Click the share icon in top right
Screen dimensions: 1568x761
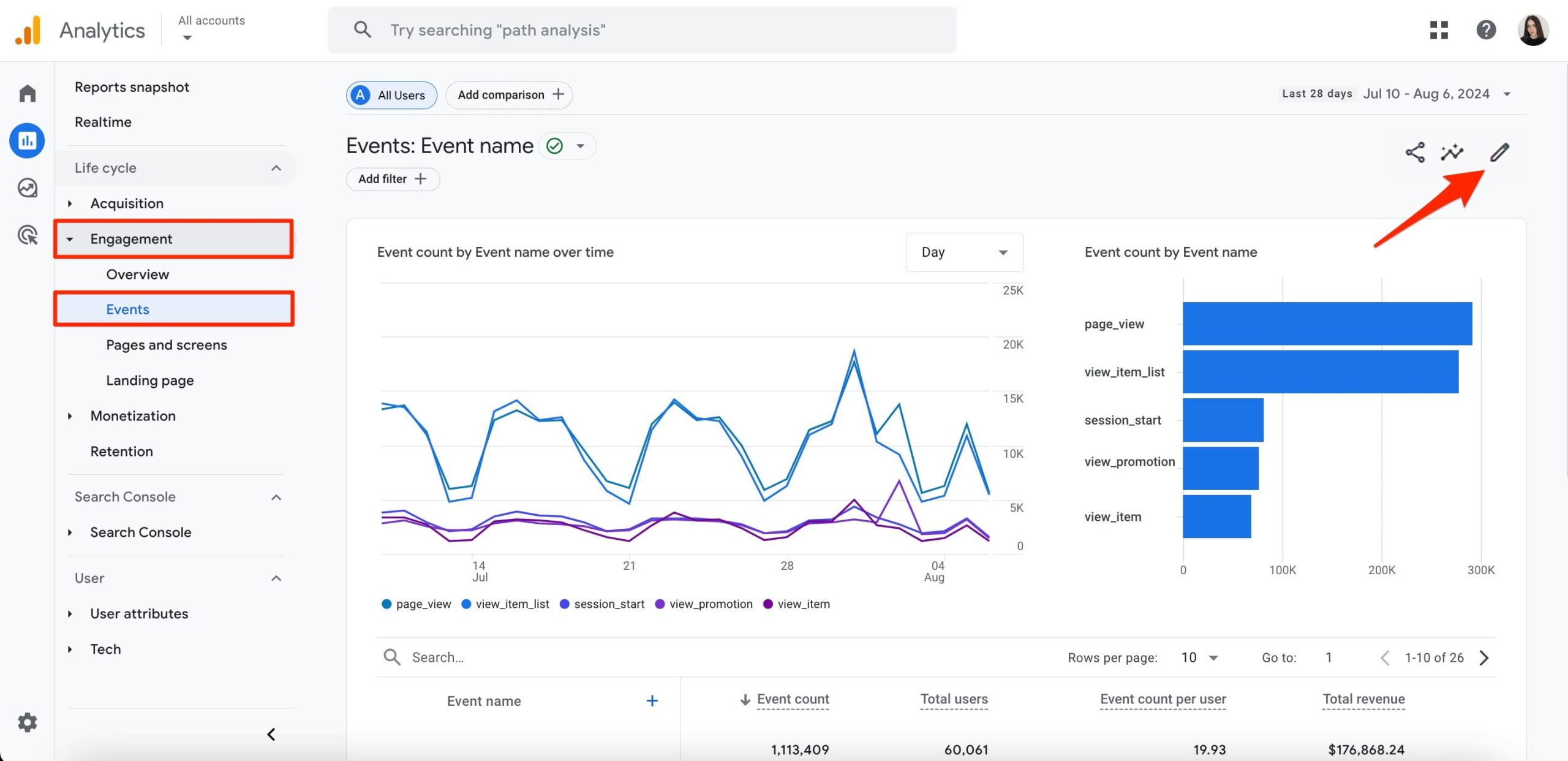pyautogui.click(x=1413, y=152)
